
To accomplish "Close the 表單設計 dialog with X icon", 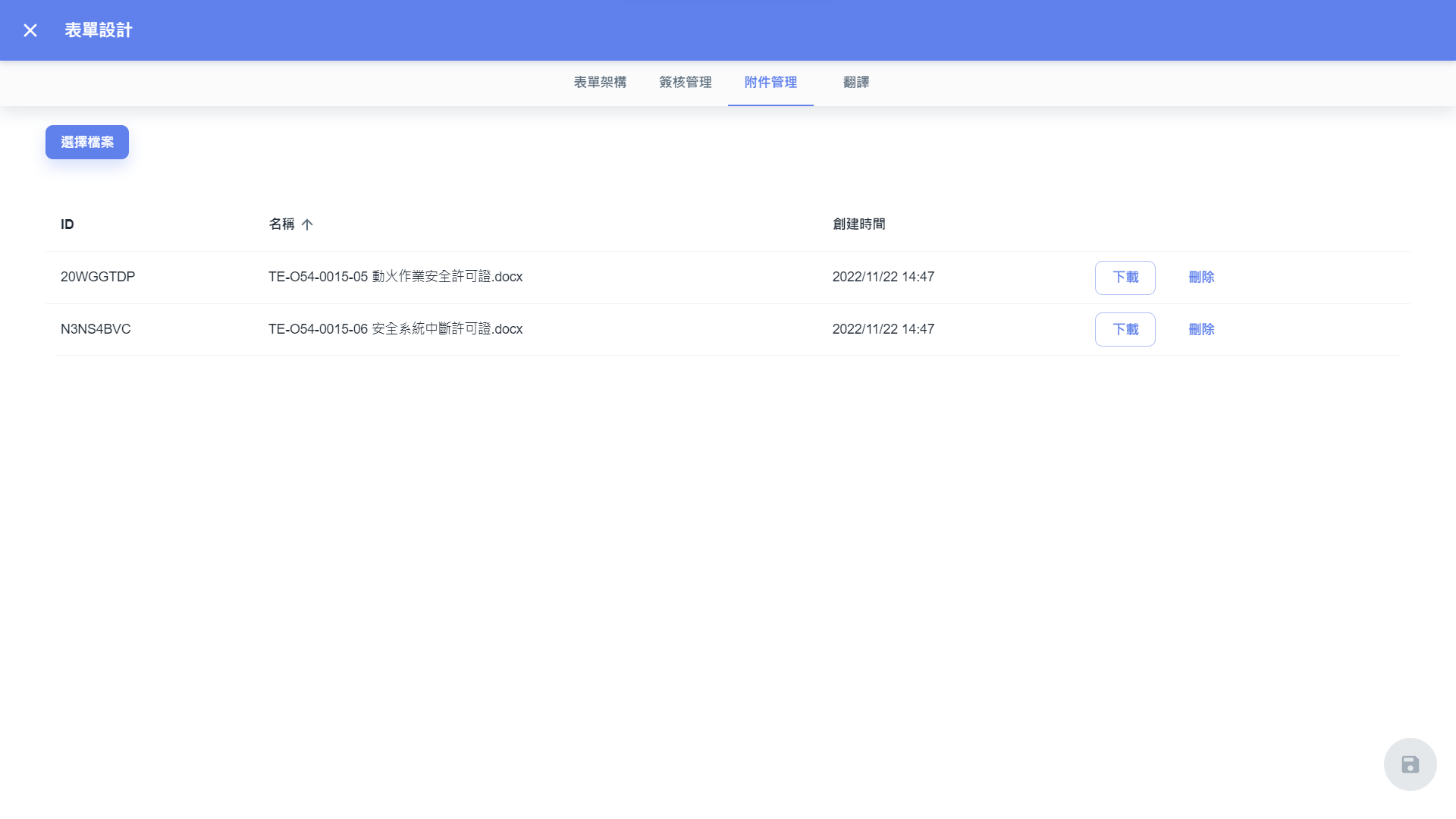I will point(30,30).
